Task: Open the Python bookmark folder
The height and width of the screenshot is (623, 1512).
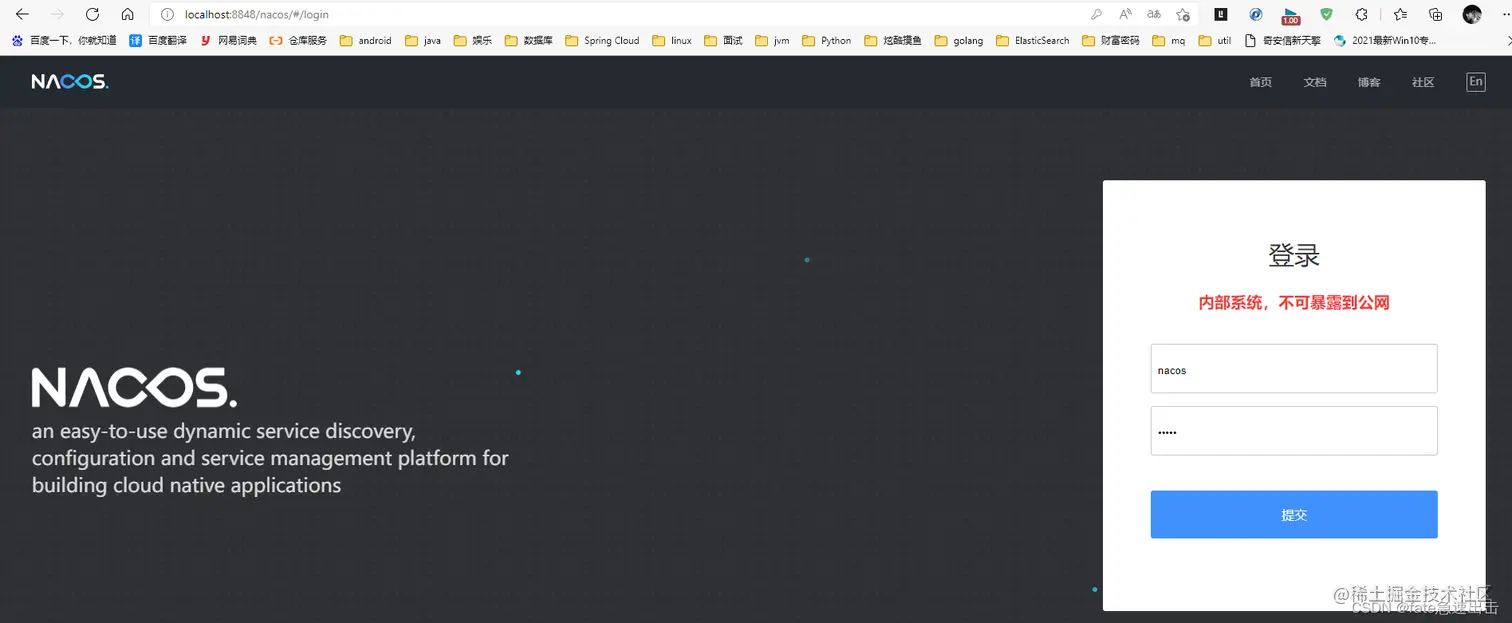Action: 827,41
